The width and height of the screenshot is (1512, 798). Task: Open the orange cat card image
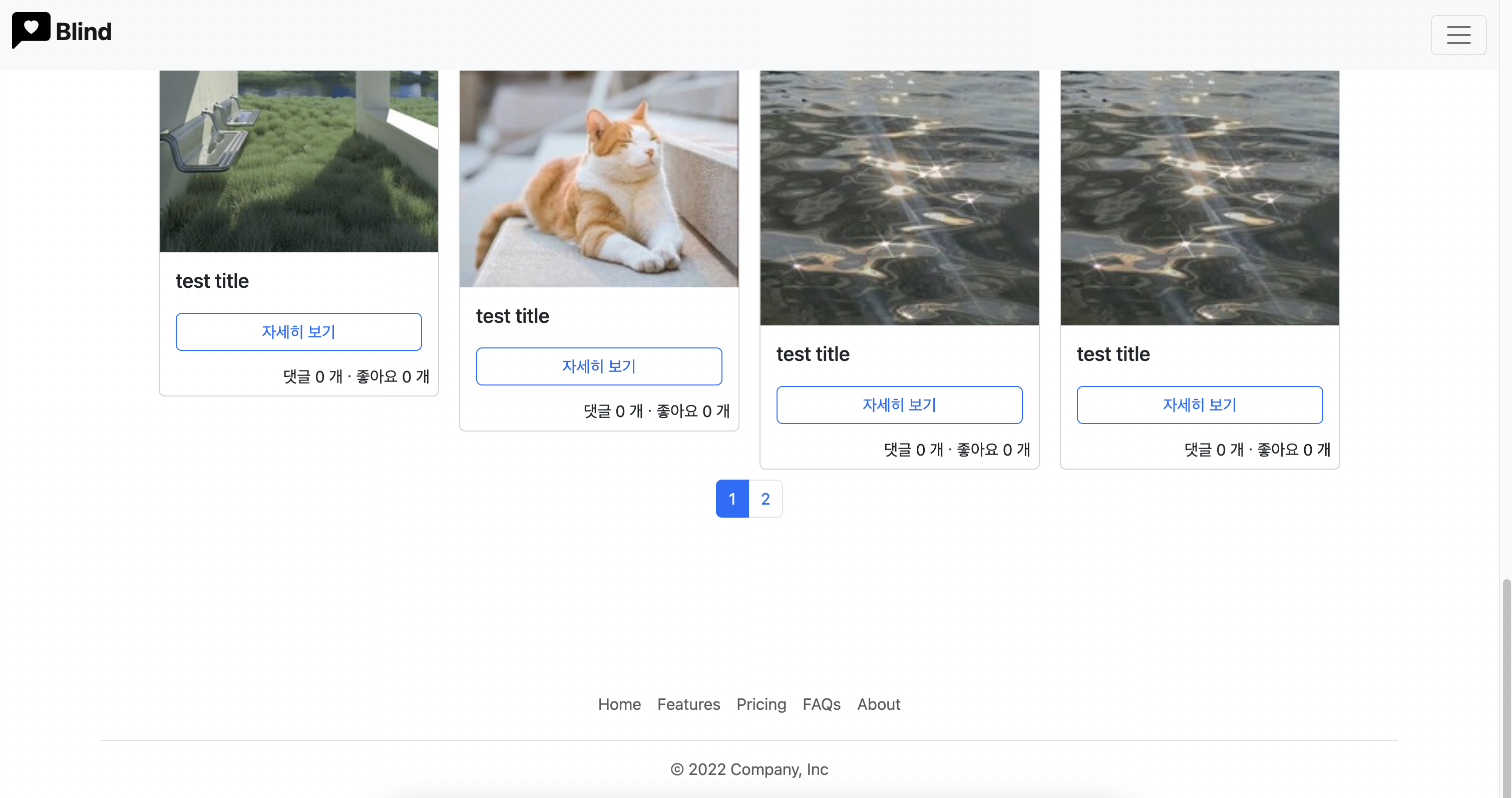[x=599, y=179]
